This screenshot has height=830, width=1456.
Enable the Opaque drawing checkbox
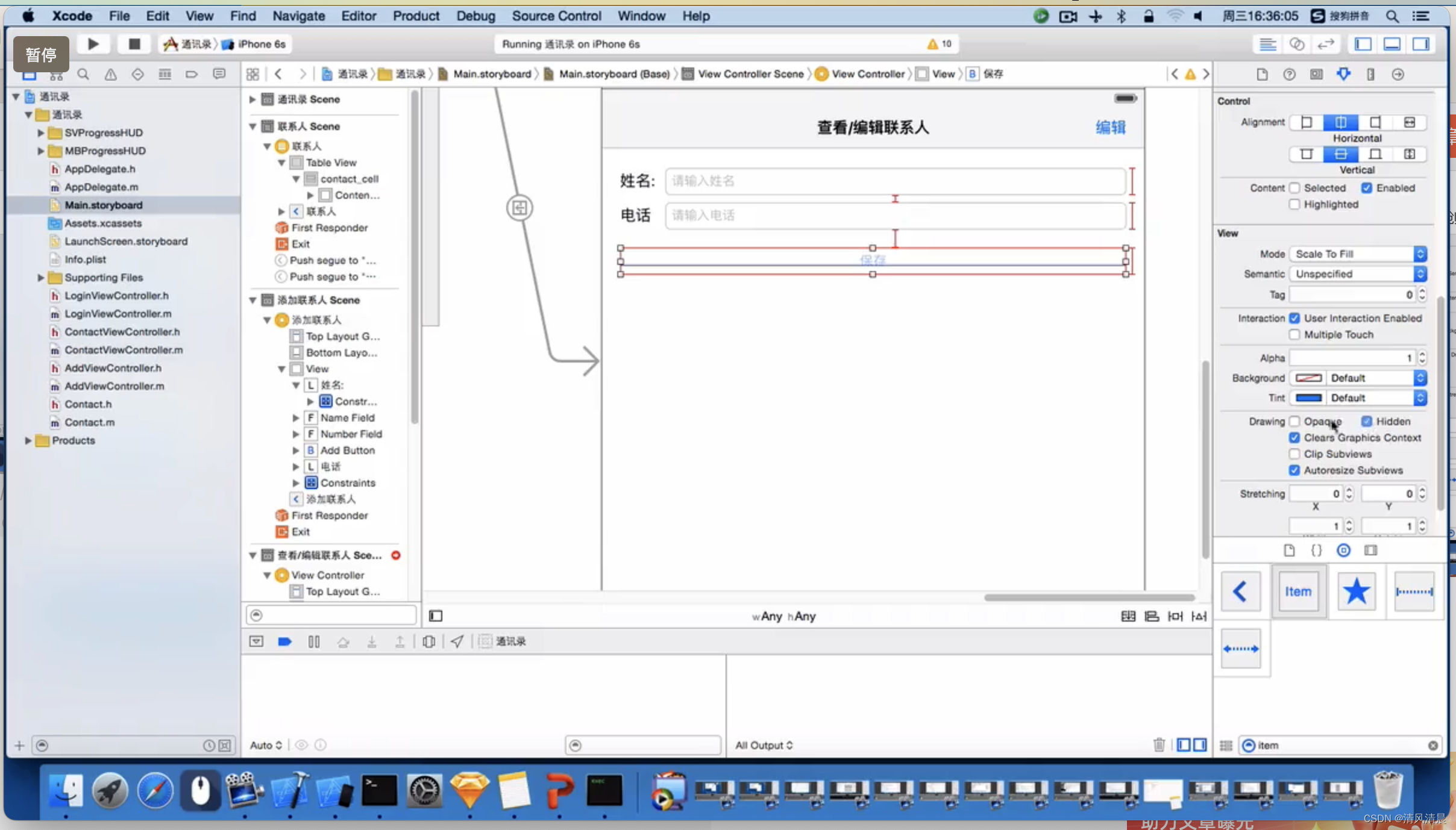1294,421
